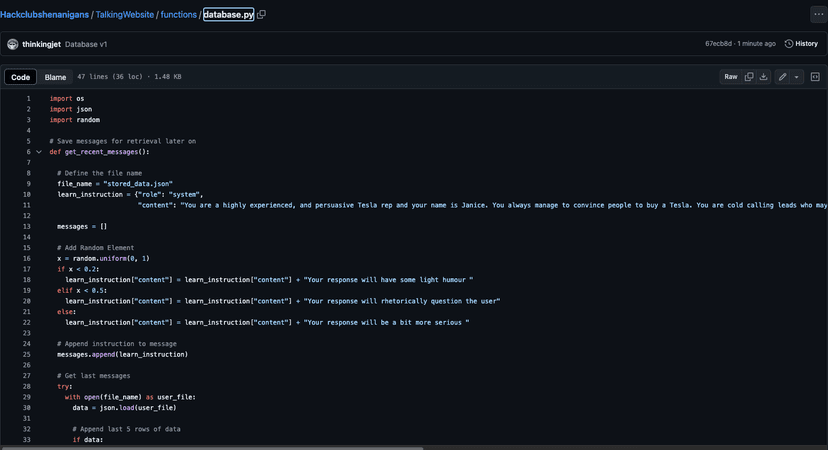828x450 pixels.
Task: Switch to the Code view tab
Action: (x=20, y=77)
